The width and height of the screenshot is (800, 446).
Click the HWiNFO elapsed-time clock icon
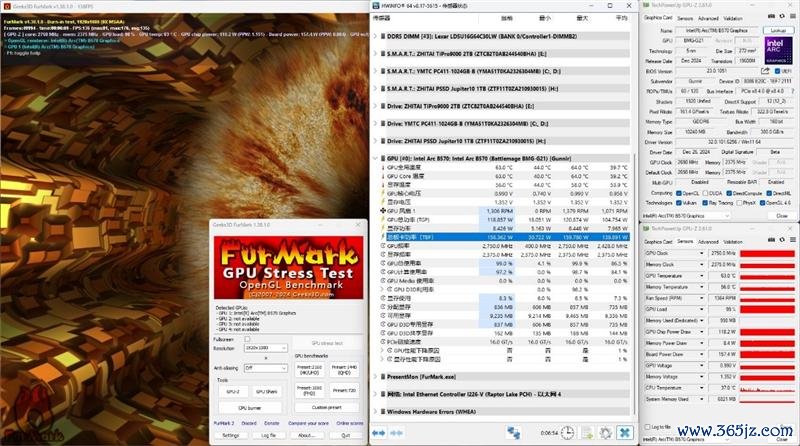coord(567,433)
